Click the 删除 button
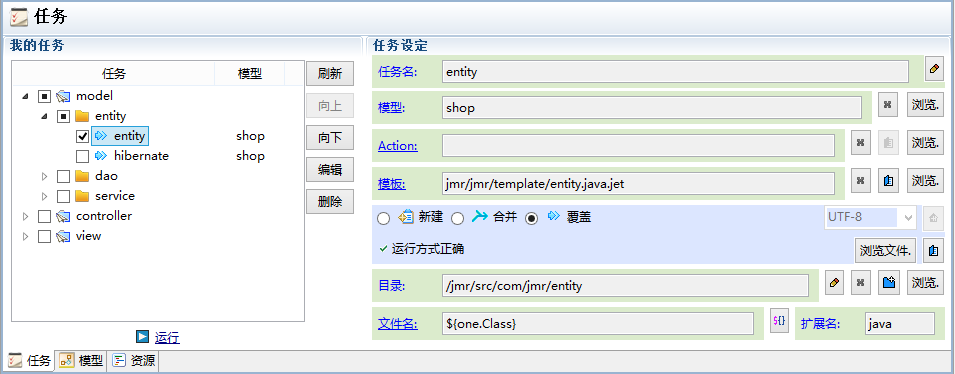This screenshot has height=374, width=955. 330,202
